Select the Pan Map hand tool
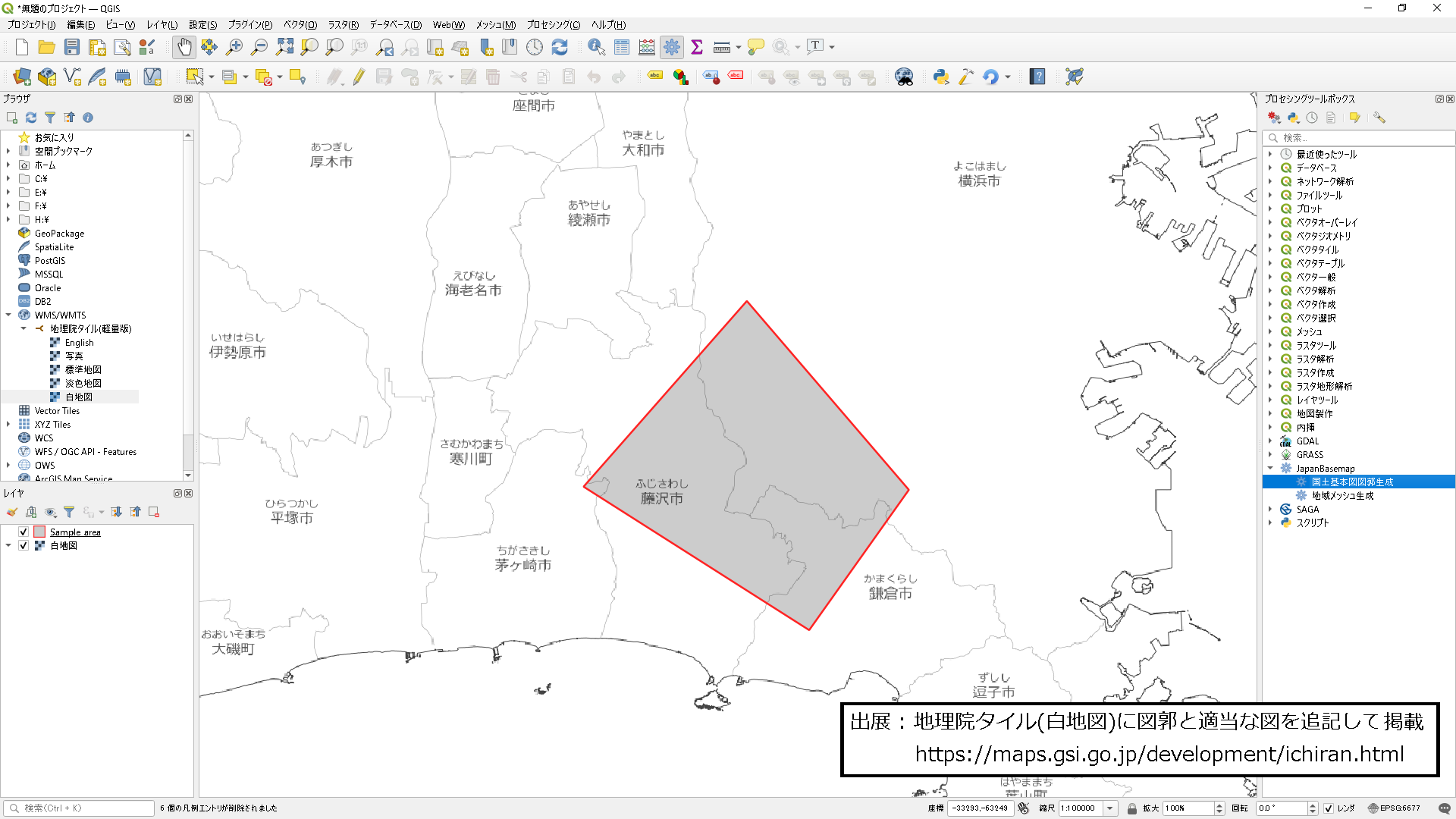 coord(184,47)
